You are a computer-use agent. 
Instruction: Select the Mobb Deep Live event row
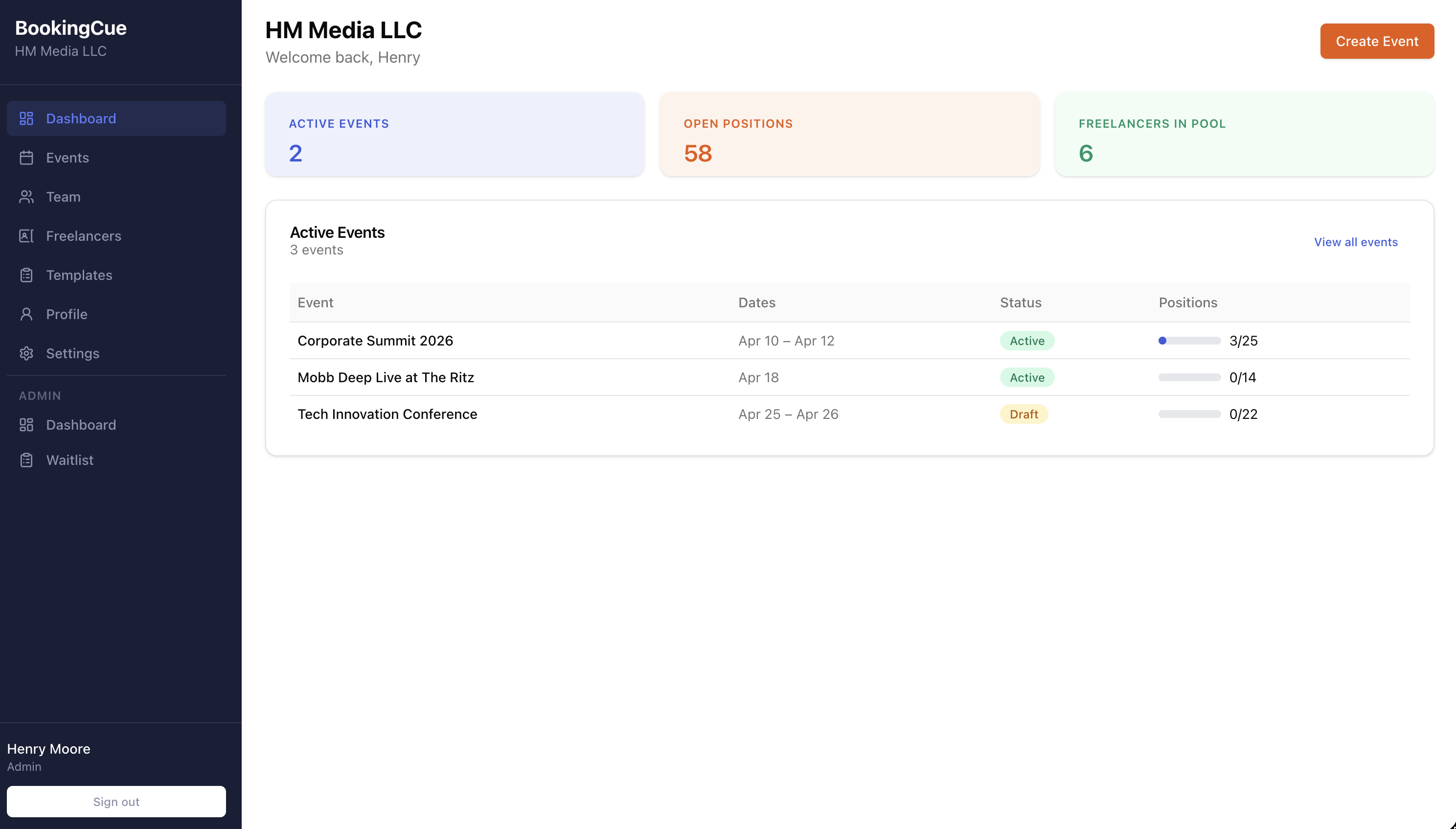pos(386,377)
